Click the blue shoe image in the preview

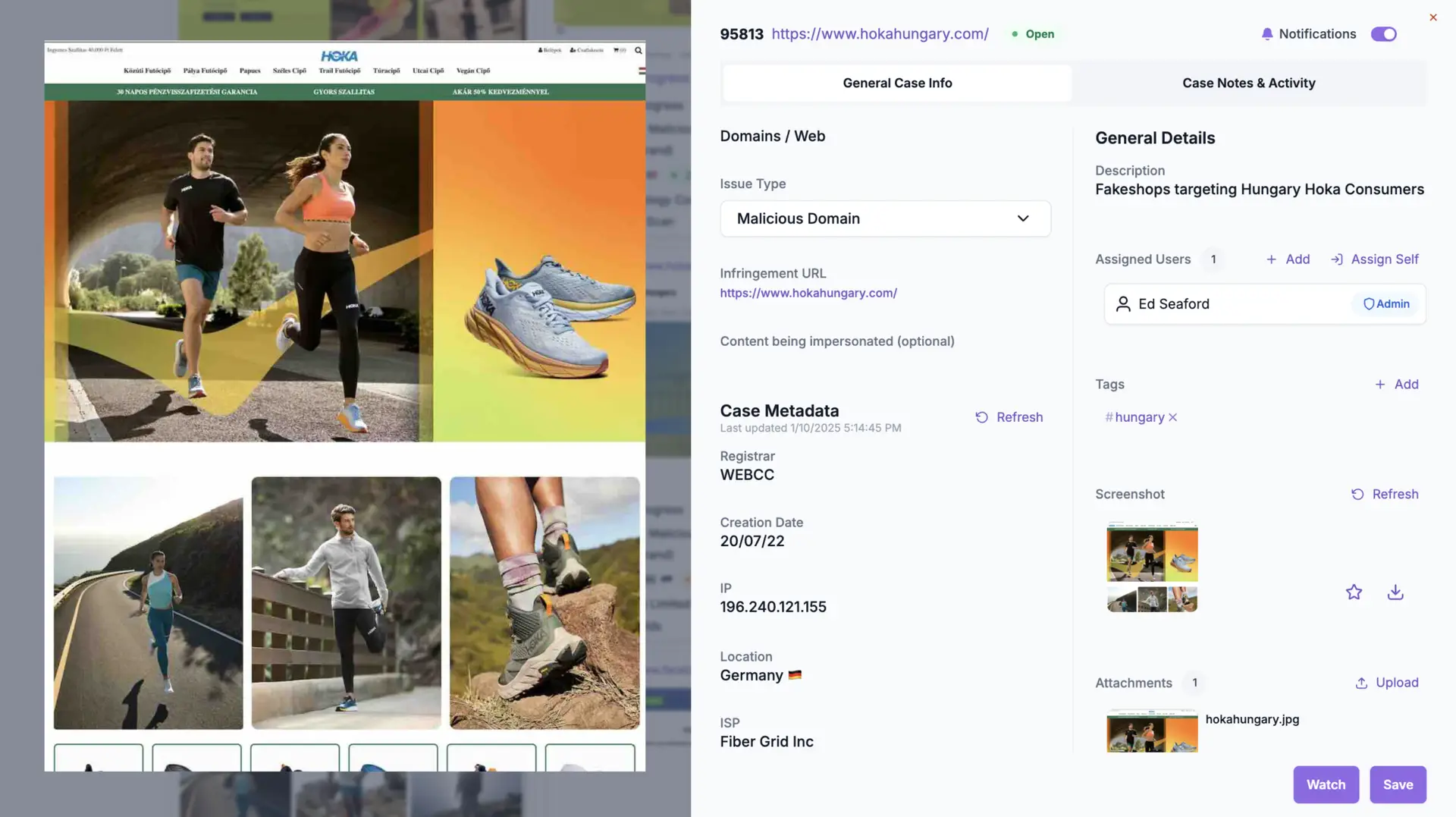(x=548, y=316)
